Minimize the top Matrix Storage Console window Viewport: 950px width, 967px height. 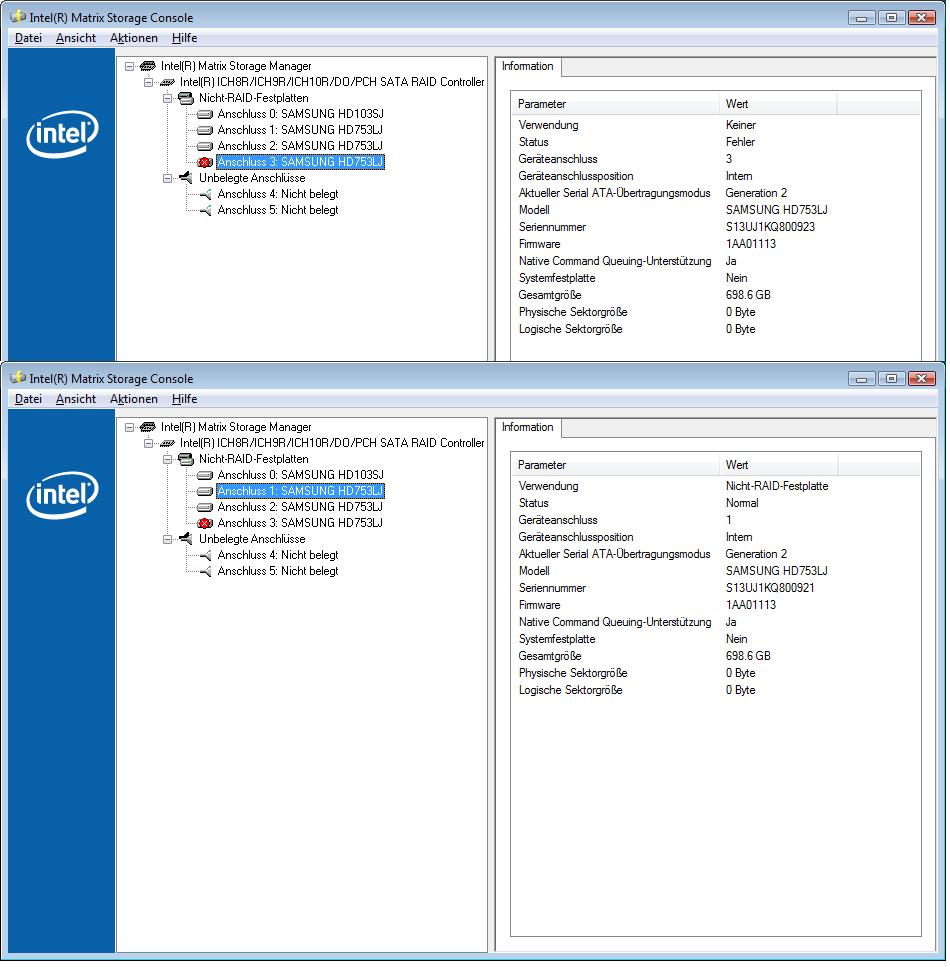click(862, 17)
